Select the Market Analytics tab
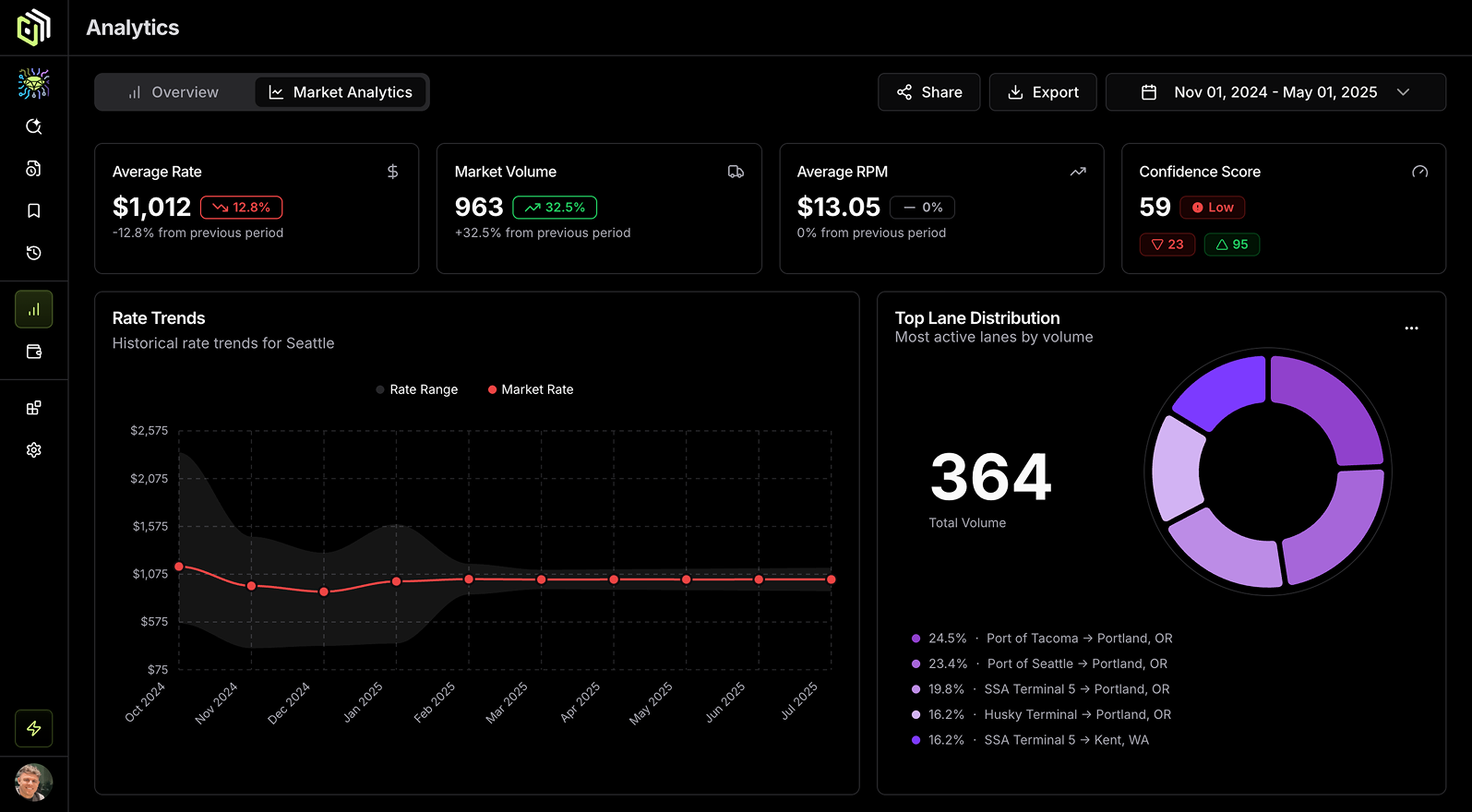 coord(341,92)
